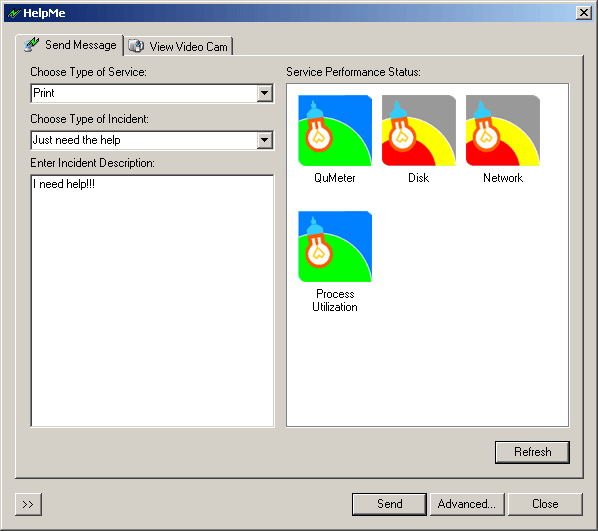Click the Disk performance icon

(x=419, y=130)
